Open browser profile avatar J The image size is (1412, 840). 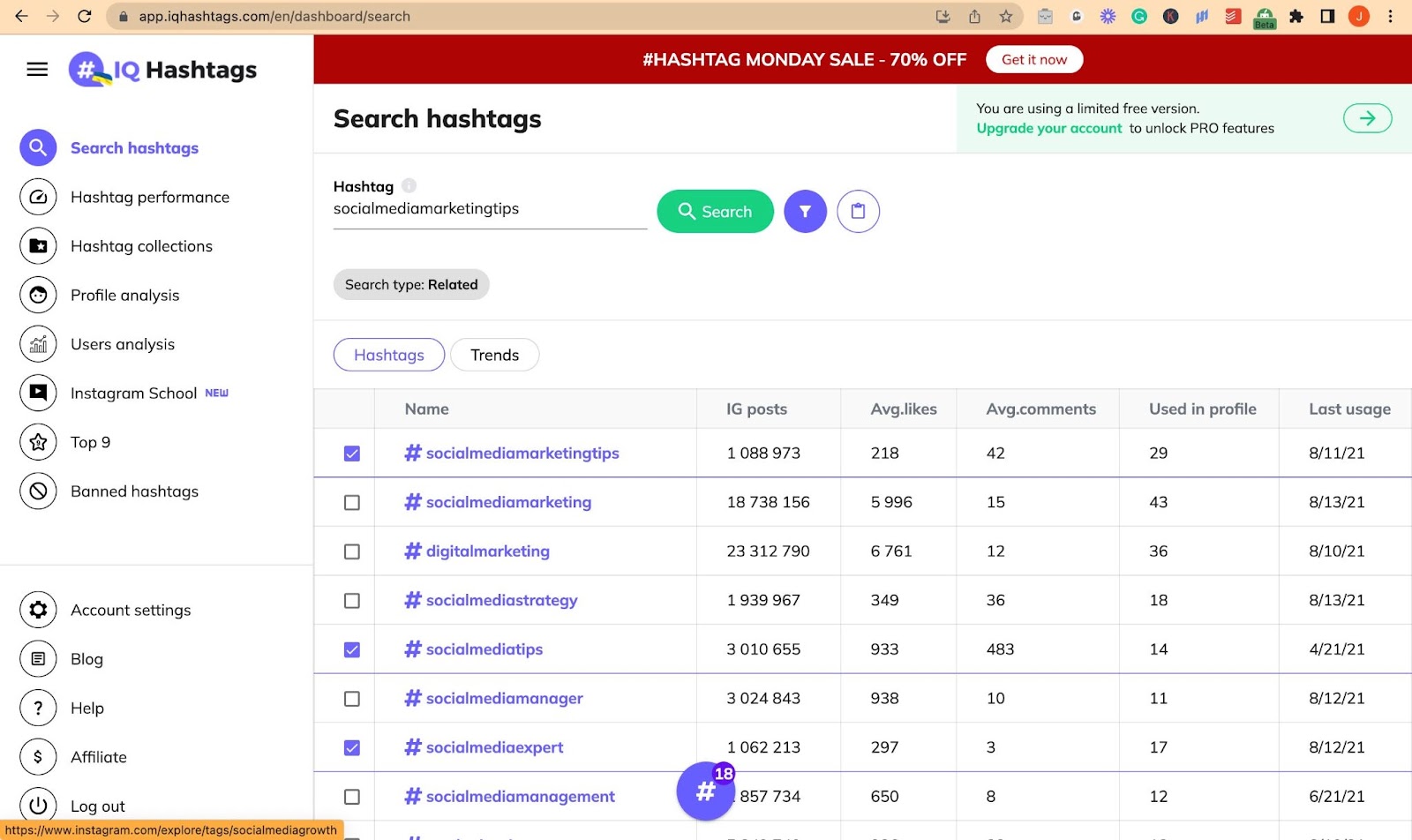[x=1359, y=16]
